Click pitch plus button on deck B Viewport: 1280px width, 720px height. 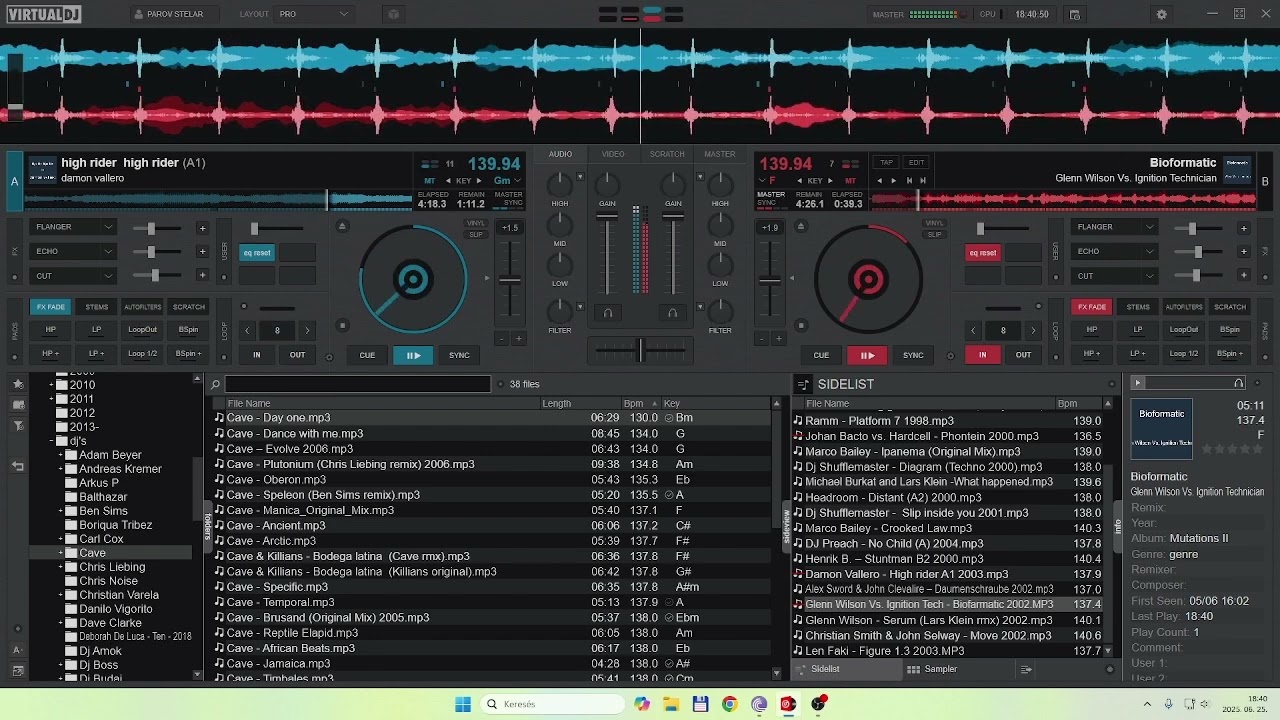[778, 339]
